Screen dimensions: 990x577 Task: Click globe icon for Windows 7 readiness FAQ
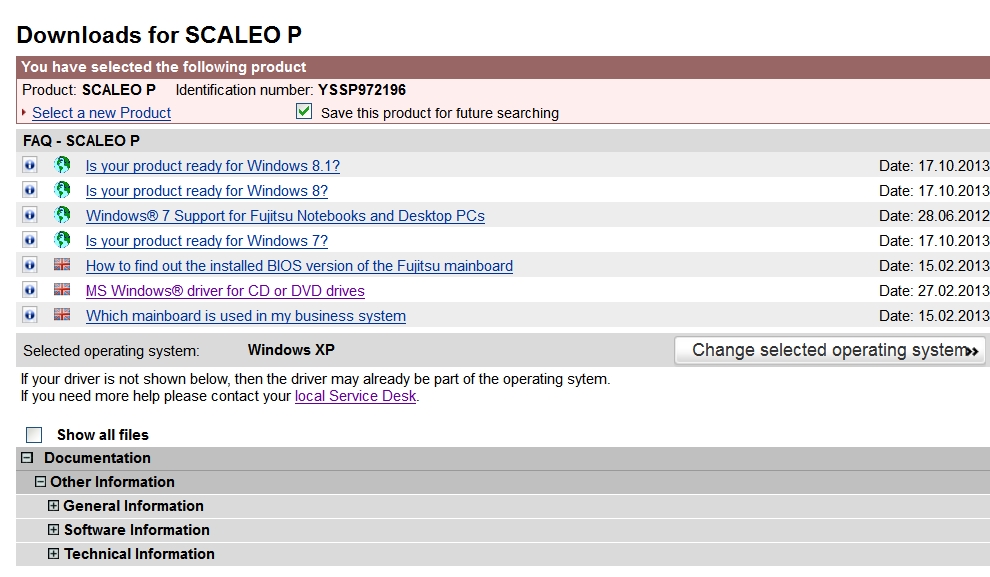pyautogui.click(x=62, y=240)
